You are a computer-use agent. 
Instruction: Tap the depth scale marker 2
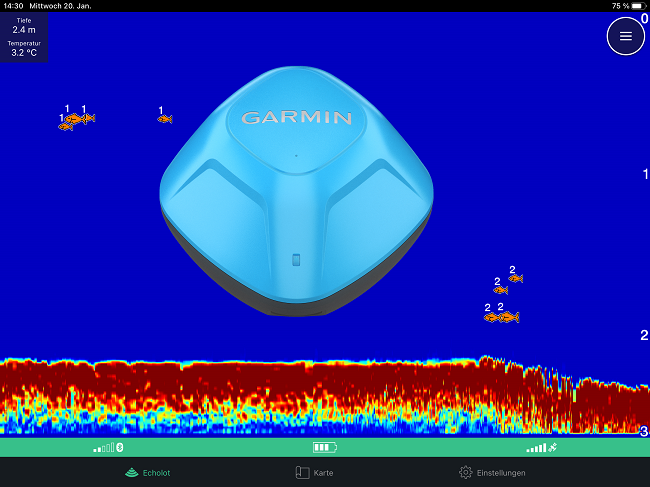(644, 335)
